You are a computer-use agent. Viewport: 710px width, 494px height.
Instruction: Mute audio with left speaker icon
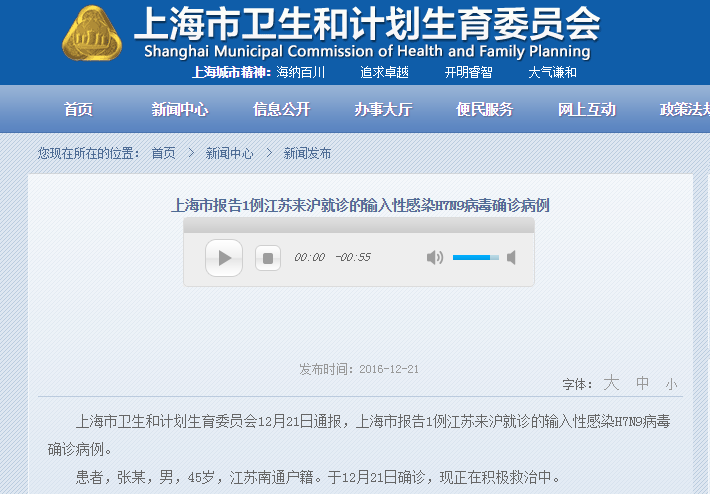tap(435, 258)
